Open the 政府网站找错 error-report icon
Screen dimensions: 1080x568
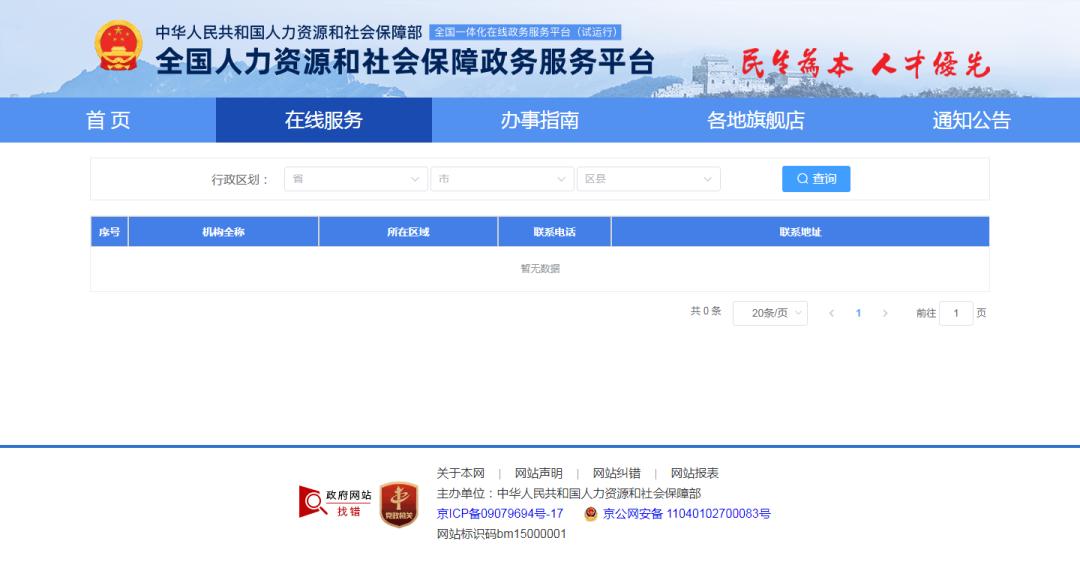[x=335, y=503]
